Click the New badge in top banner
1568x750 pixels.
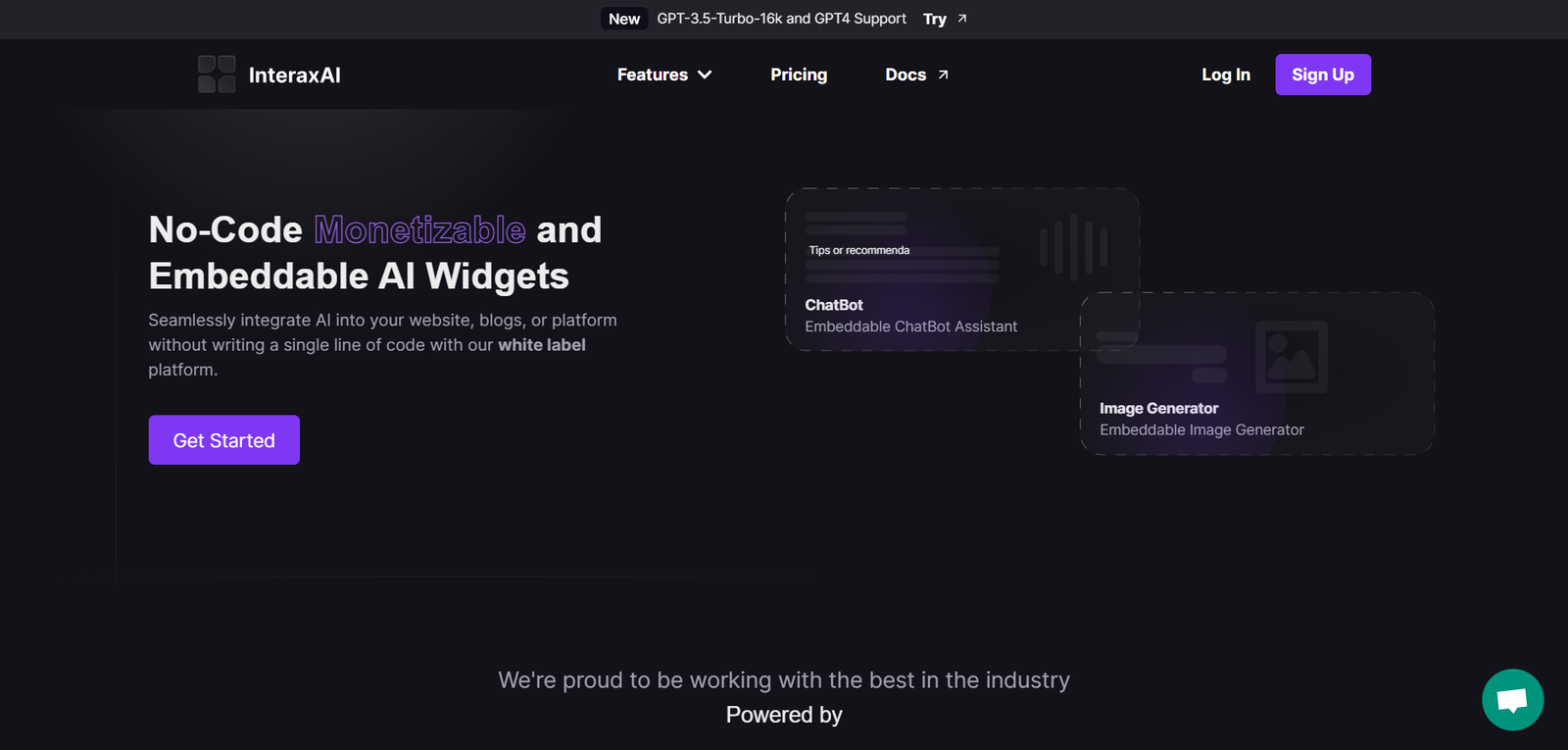[624, 19]
